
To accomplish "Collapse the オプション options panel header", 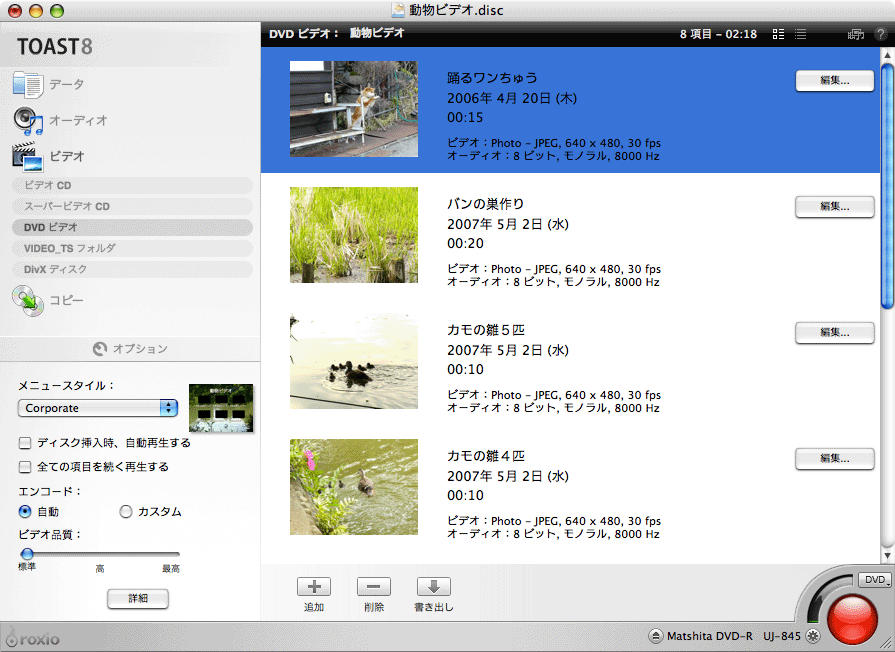I will [x=130, y=349].
